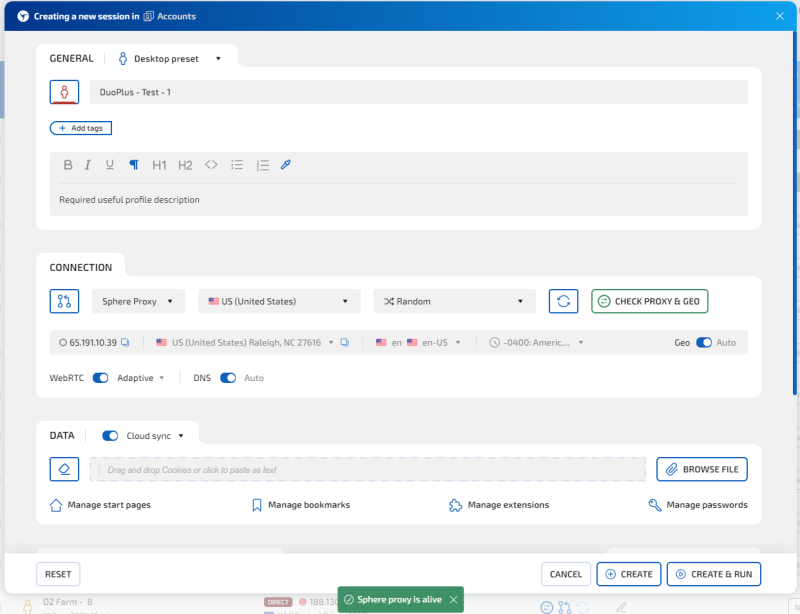Image resolution: width=800 pixels, height=614 pixels.
Task: Refresh proxy with the circular arrows icon
Action: click(563, 301)
